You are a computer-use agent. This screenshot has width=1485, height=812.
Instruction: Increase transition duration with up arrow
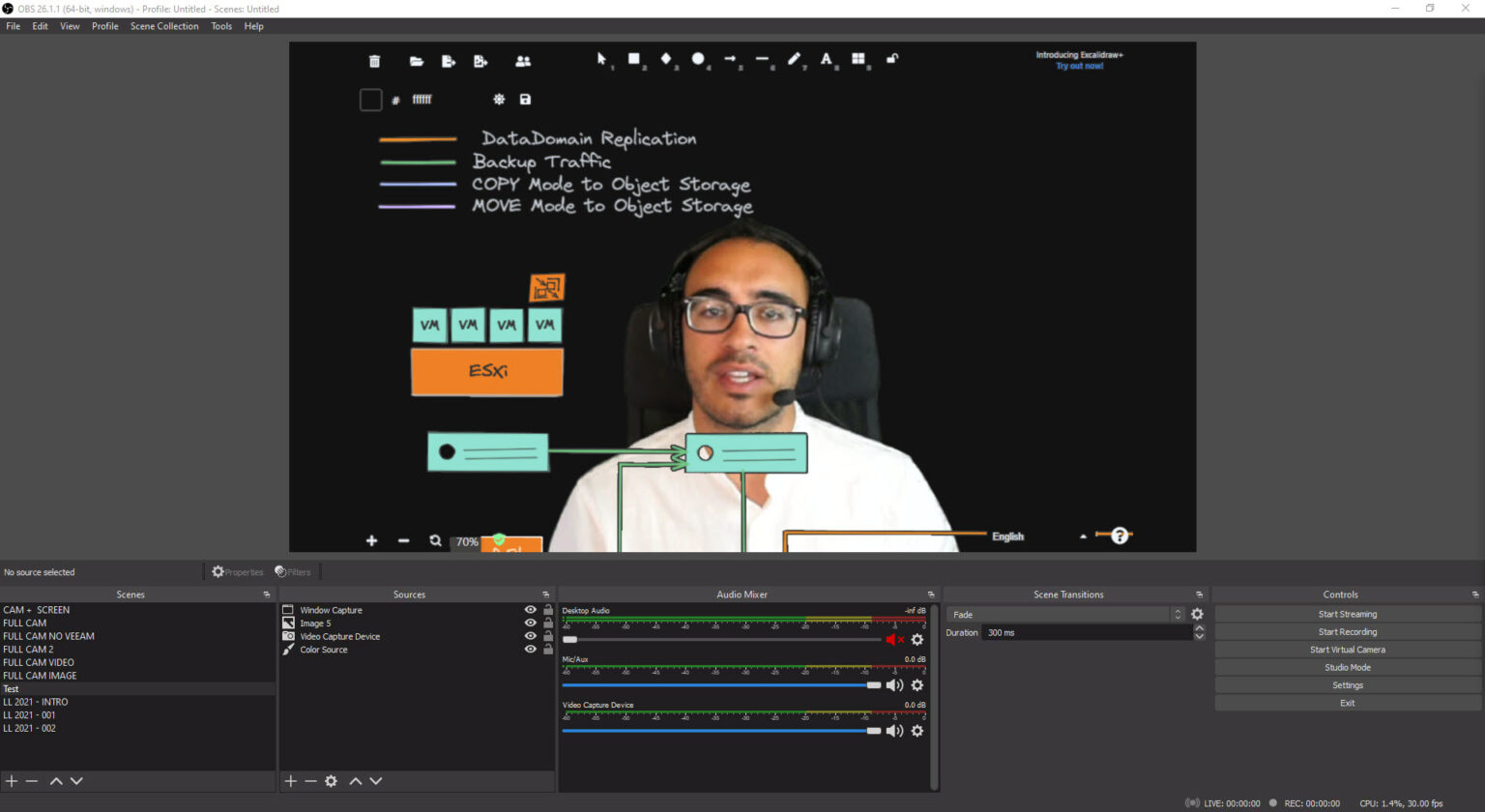[1199, 628]
